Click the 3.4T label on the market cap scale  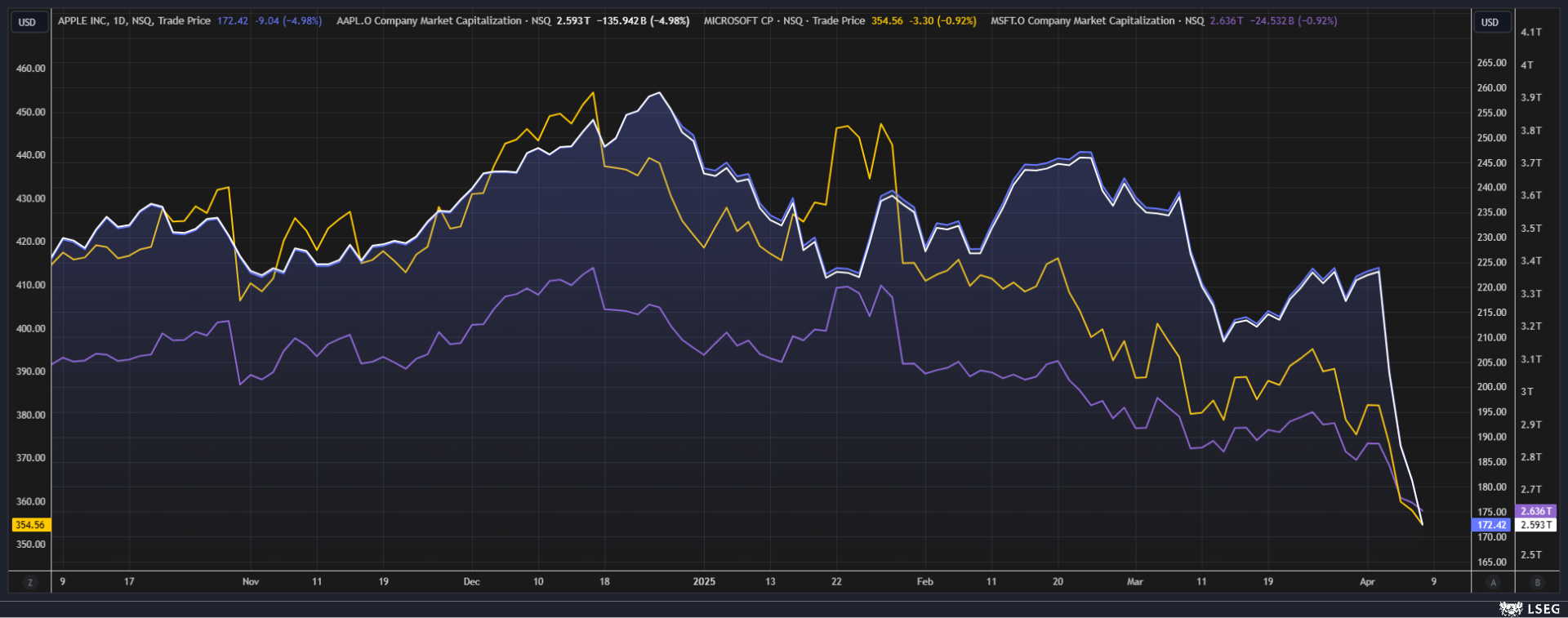pos(1531,261)
